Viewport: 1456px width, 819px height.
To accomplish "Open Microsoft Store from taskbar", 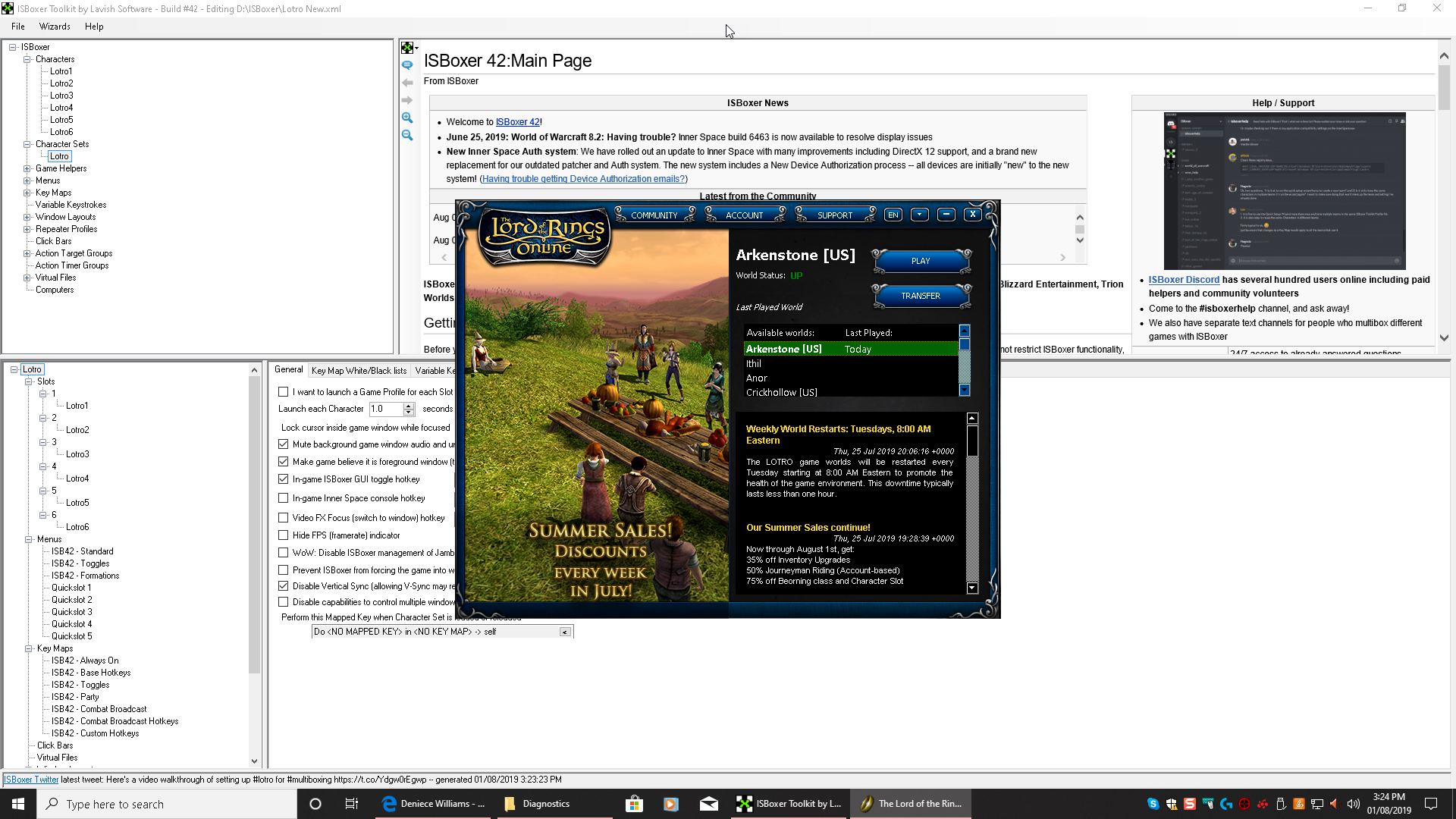I will [x=635, y=804].
